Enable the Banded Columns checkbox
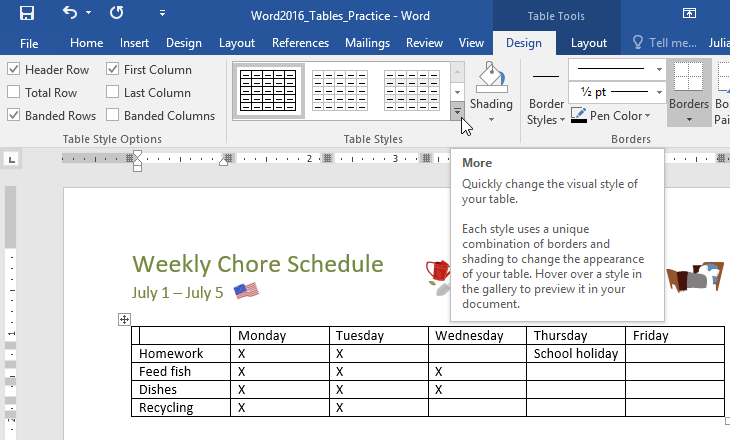The image size is (730, 440). (x=112, y=115)
